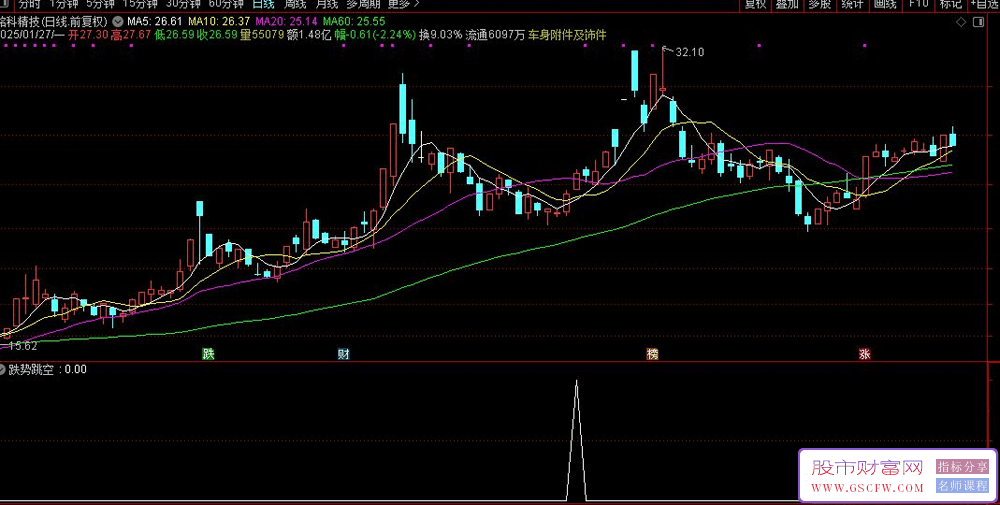
Task: Toggle the side panel layout icon
Action: pyautogui.click(x=979, y=23)
